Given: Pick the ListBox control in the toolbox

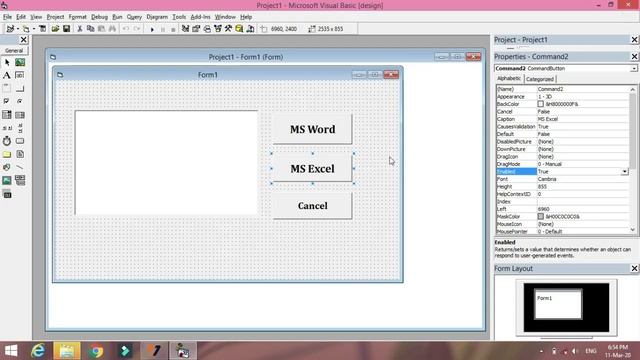Looking at the screenshot, I should (x=20, y=115).
